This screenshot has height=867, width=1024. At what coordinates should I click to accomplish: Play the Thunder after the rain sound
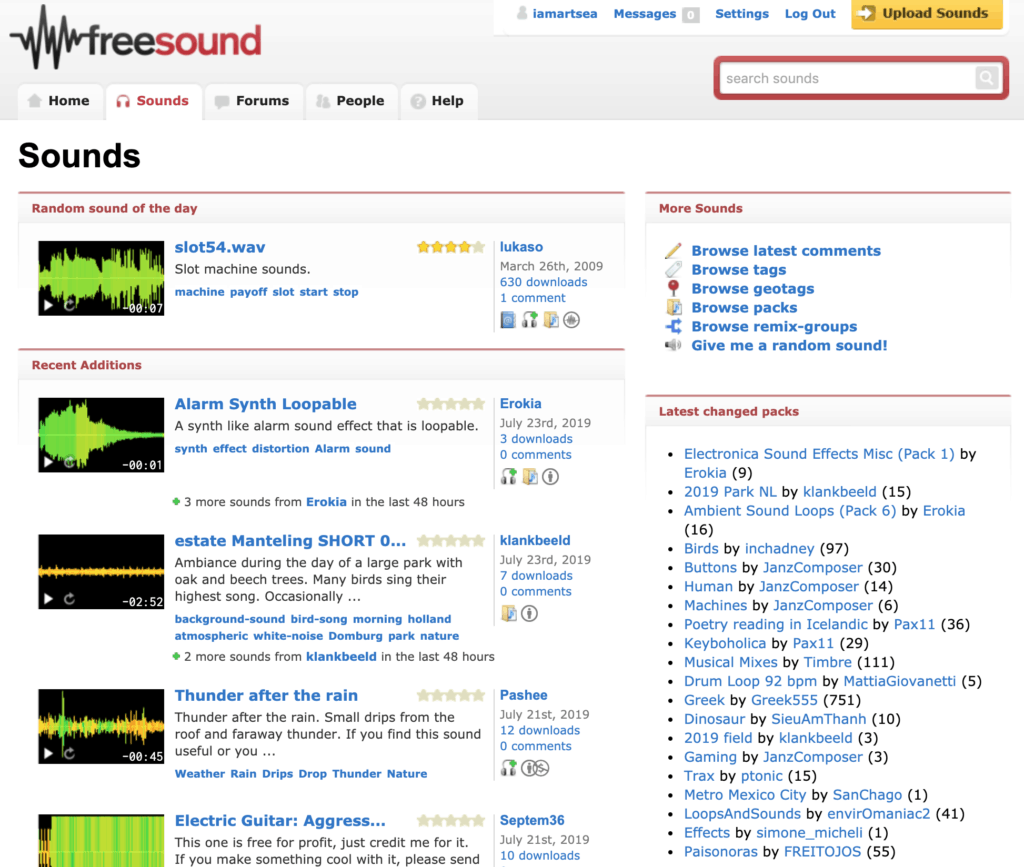[48, 753]
